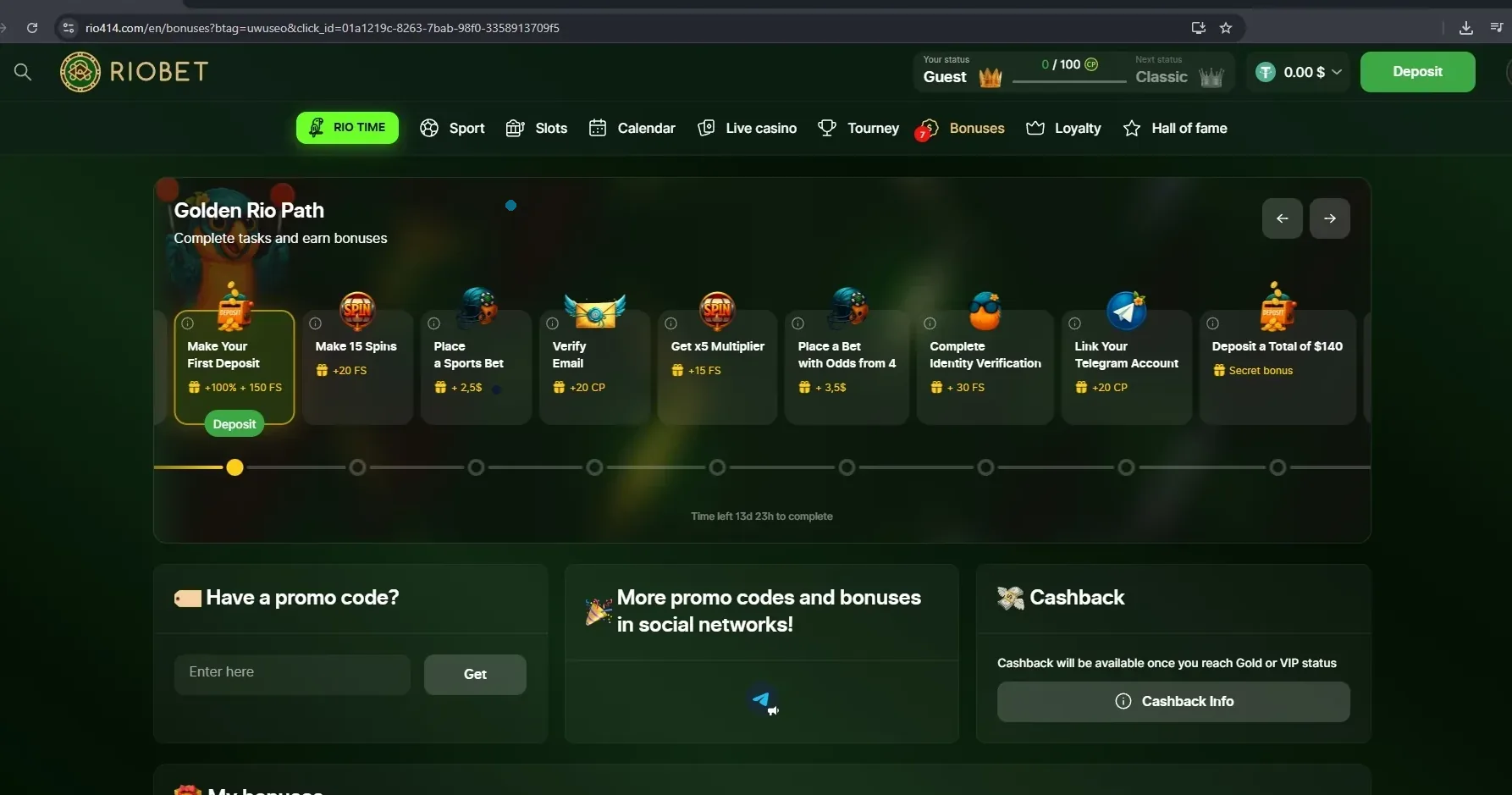Click the promo code Enter here field

(x=292, y=675)
